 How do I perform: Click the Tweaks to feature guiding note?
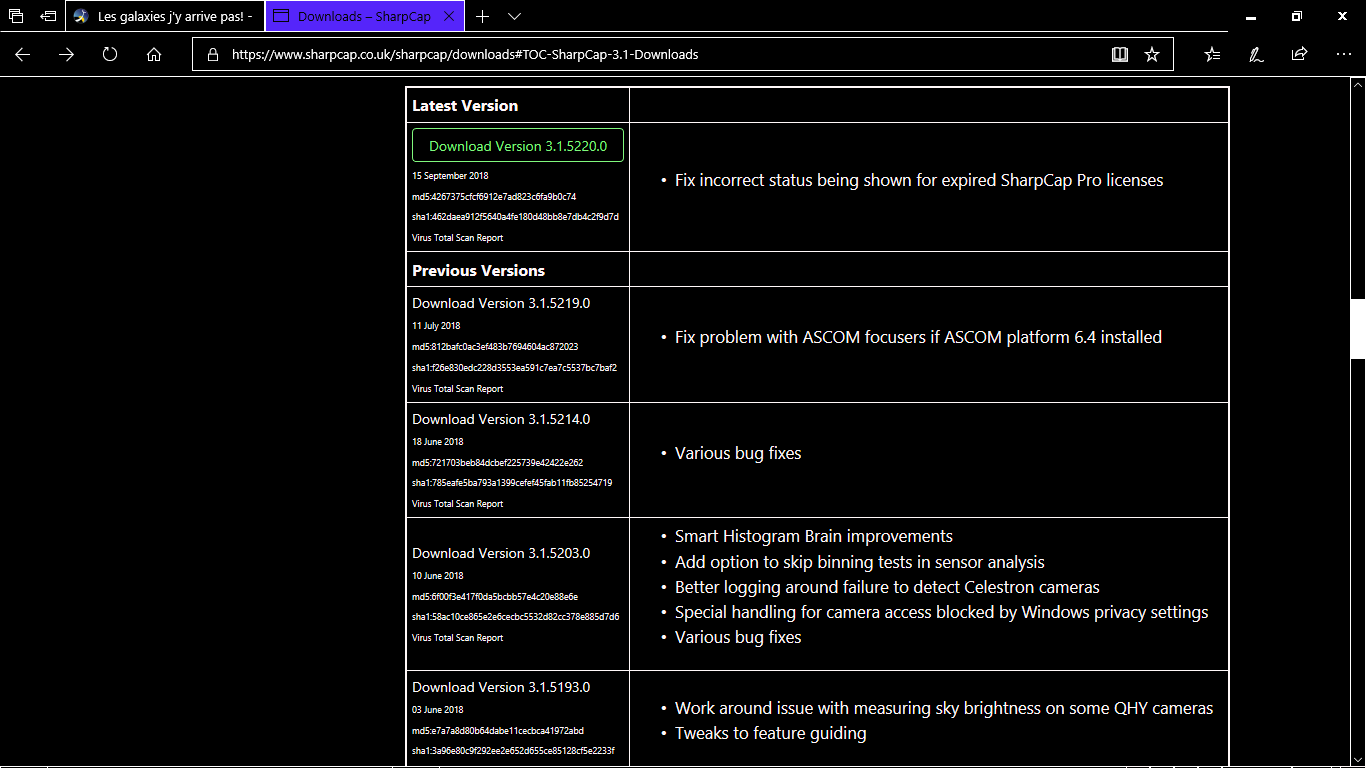tap(771, 734)
